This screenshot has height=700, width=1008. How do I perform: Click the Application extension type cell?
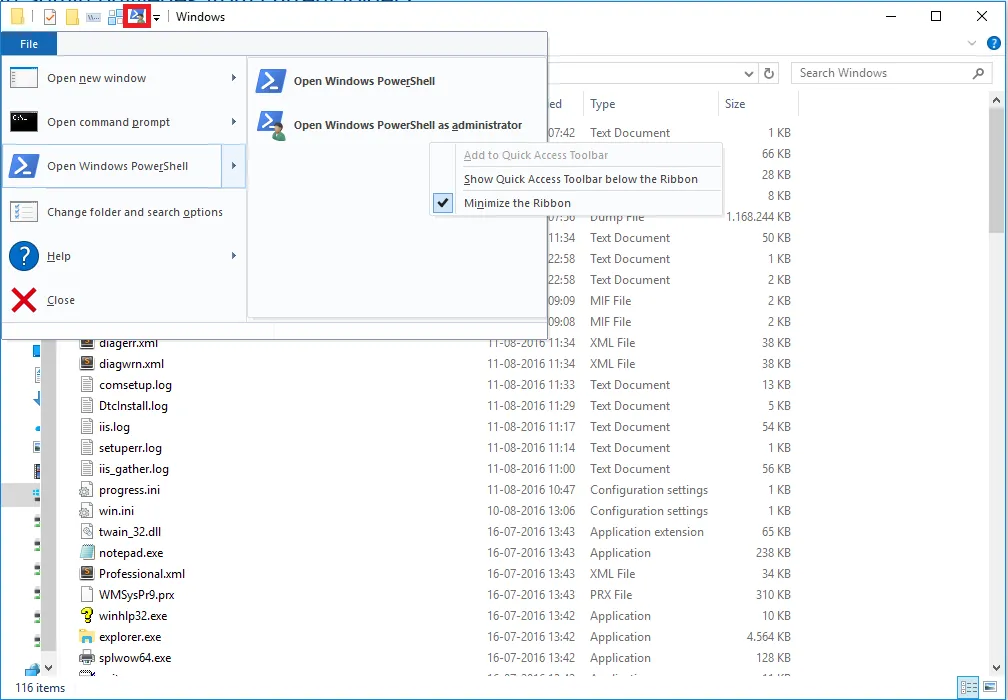[647, 532]
